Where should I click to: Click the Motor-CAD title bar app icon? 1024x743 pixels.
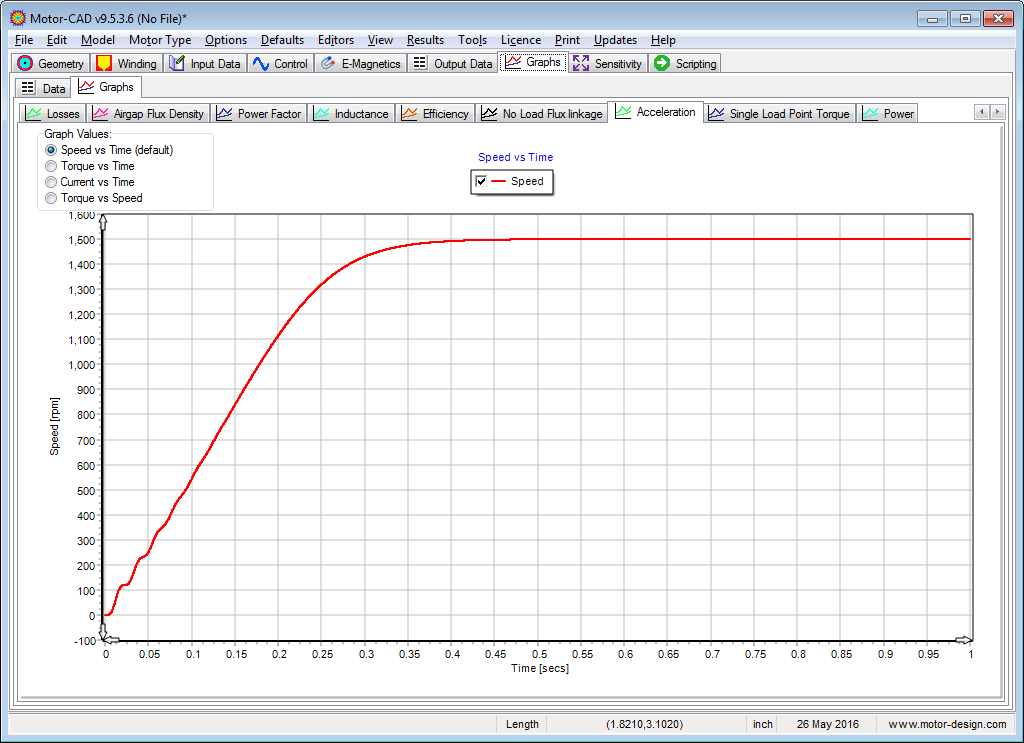pyautogui.click(x=18, y=18)
